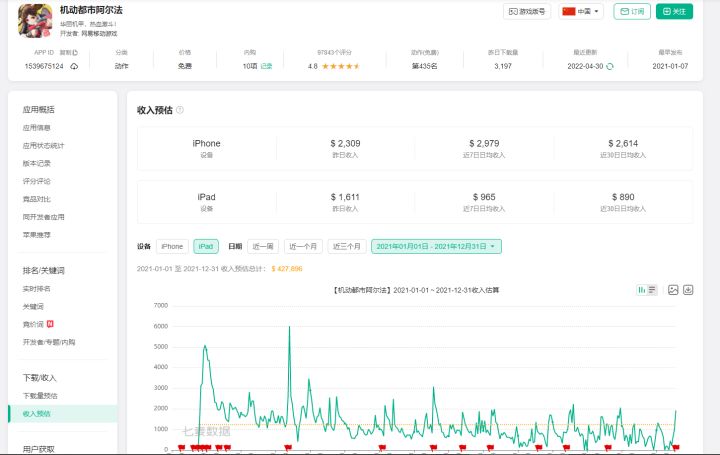The image size is (720, 455).
Task: Click the 2021-01-07 release date value
Action: point(670,66)
